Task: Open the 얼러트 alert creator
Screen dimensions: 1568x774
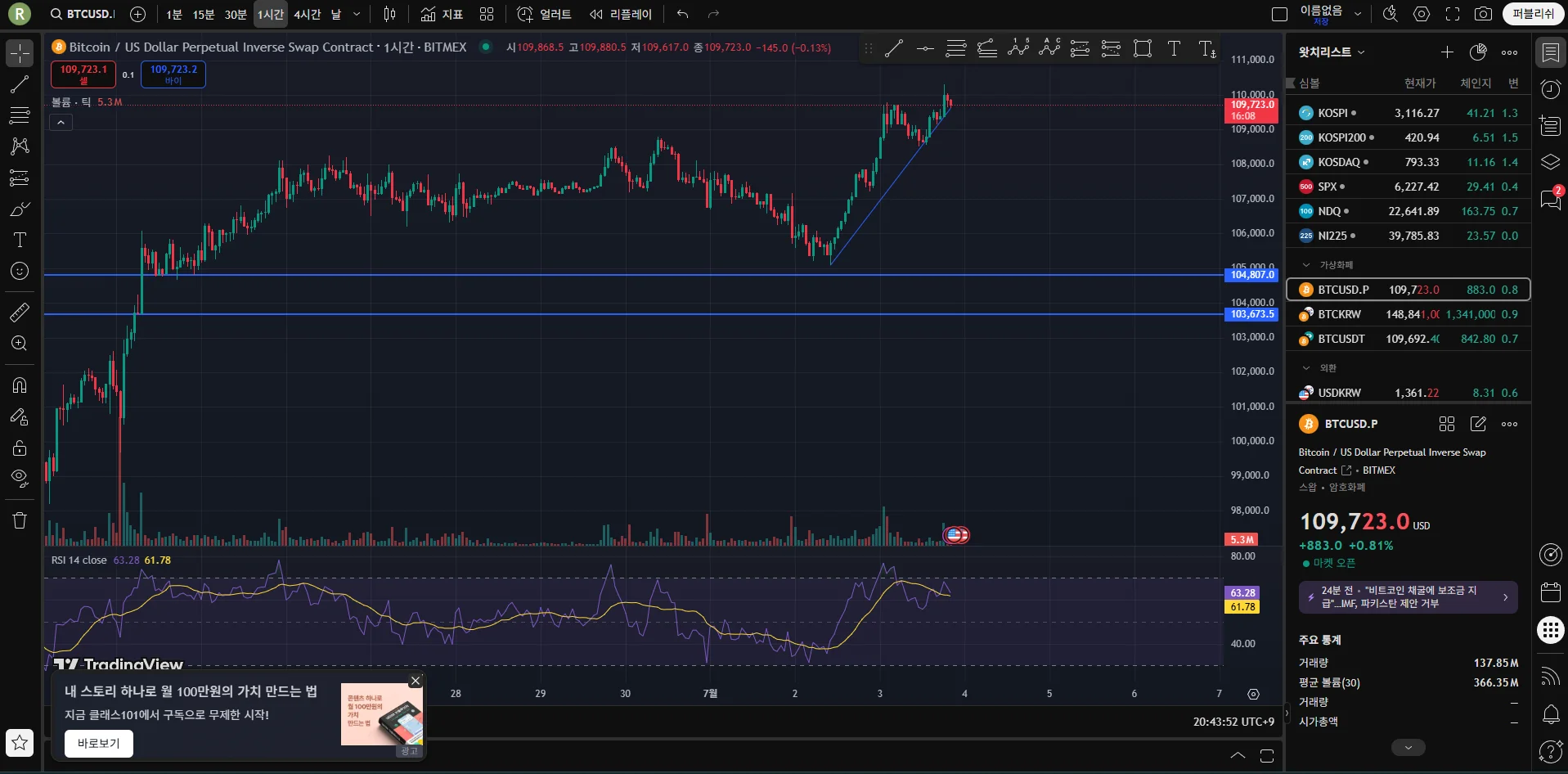Action: click(544, 14)
